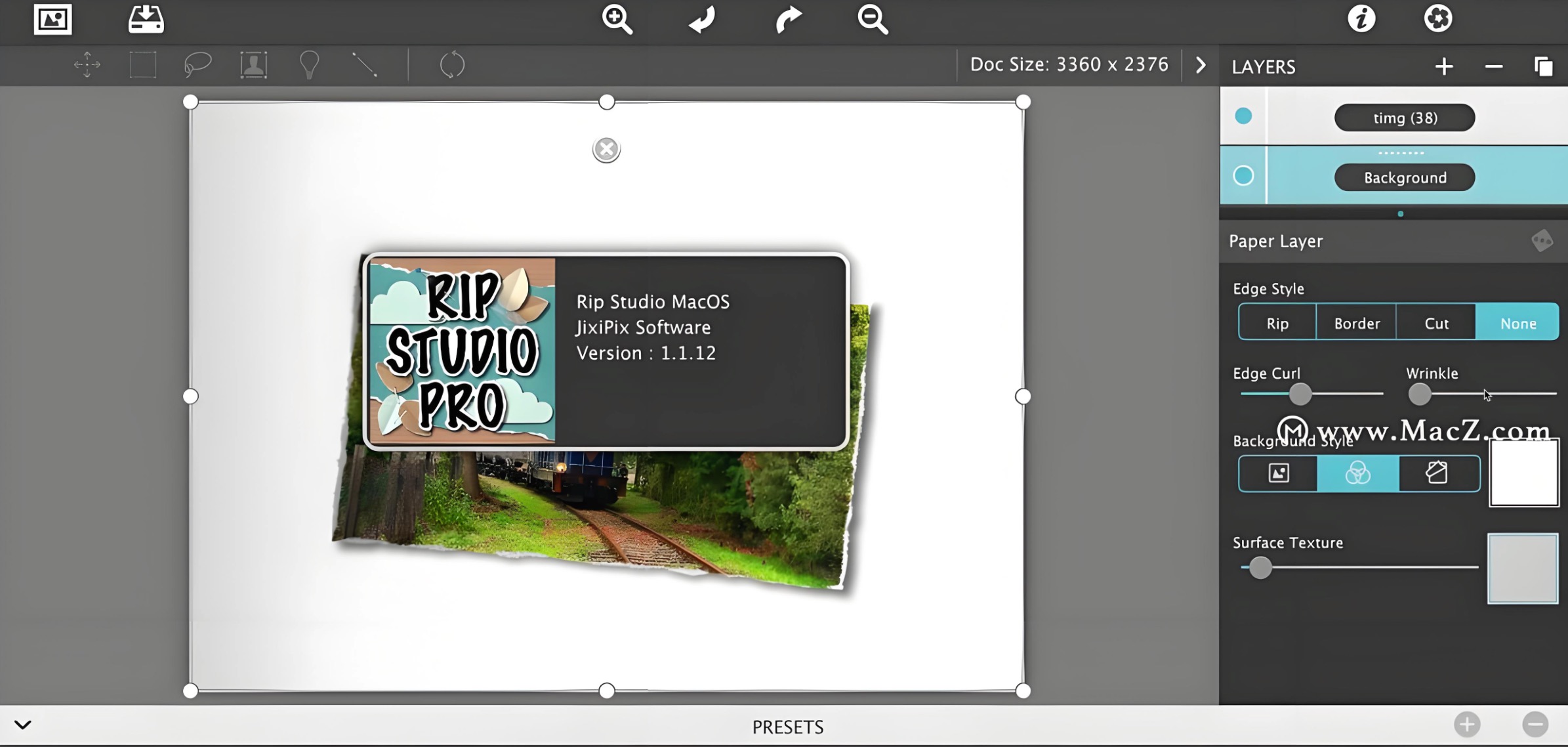This screenshot has height=747, width=1568.
Task: Zoom out with the magnifier minus icon
Action: tap(873, 19)
